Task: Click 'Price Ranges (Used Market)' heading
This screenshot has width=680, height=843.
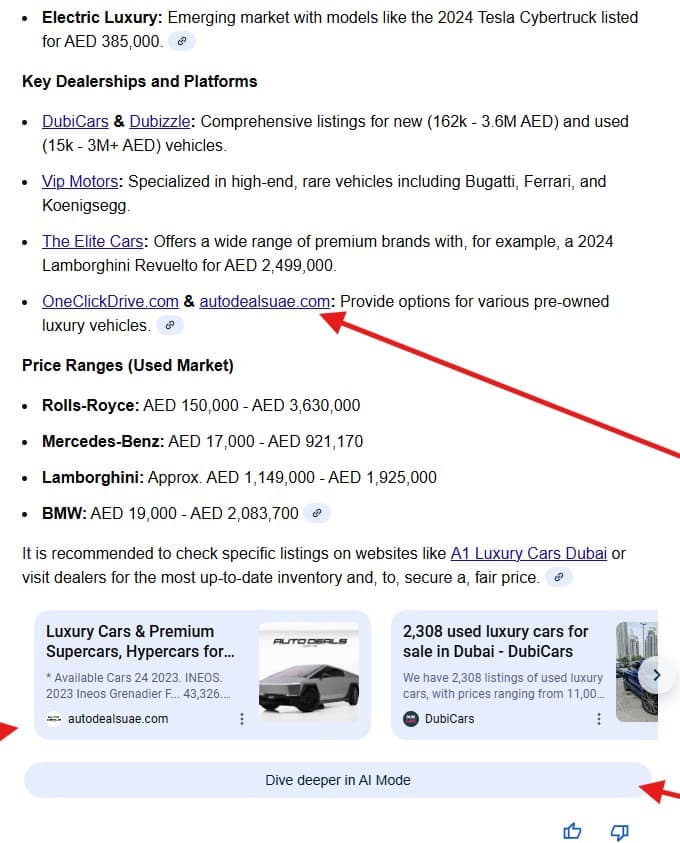Action: click(128, 366)
